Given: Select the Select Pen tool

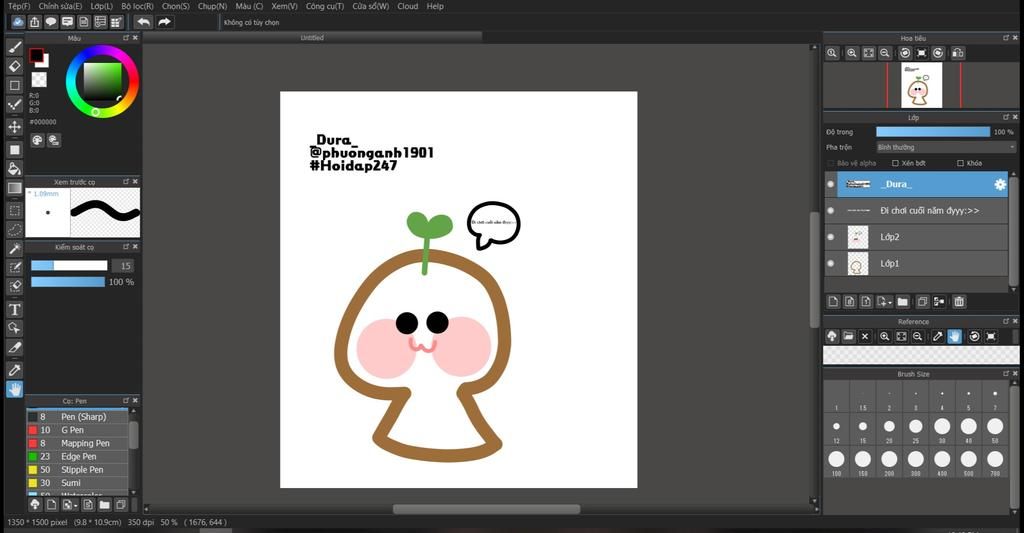Looking at the screenshot, I should point(14,267).
